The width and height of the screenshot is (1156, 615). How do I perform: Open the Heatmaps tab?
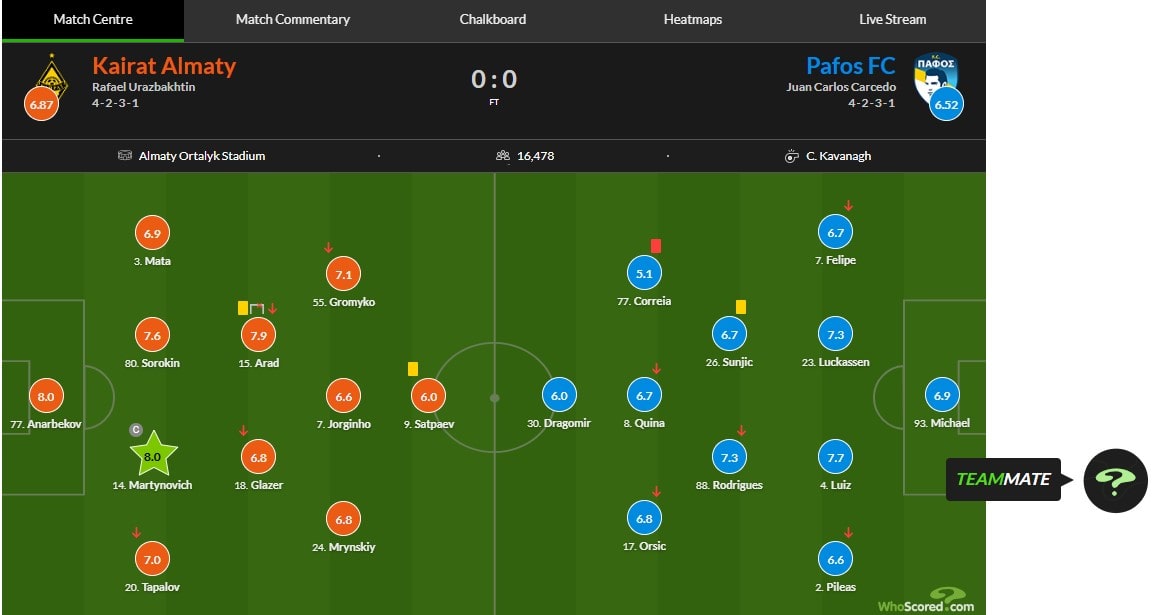click(x=692, y=19)
